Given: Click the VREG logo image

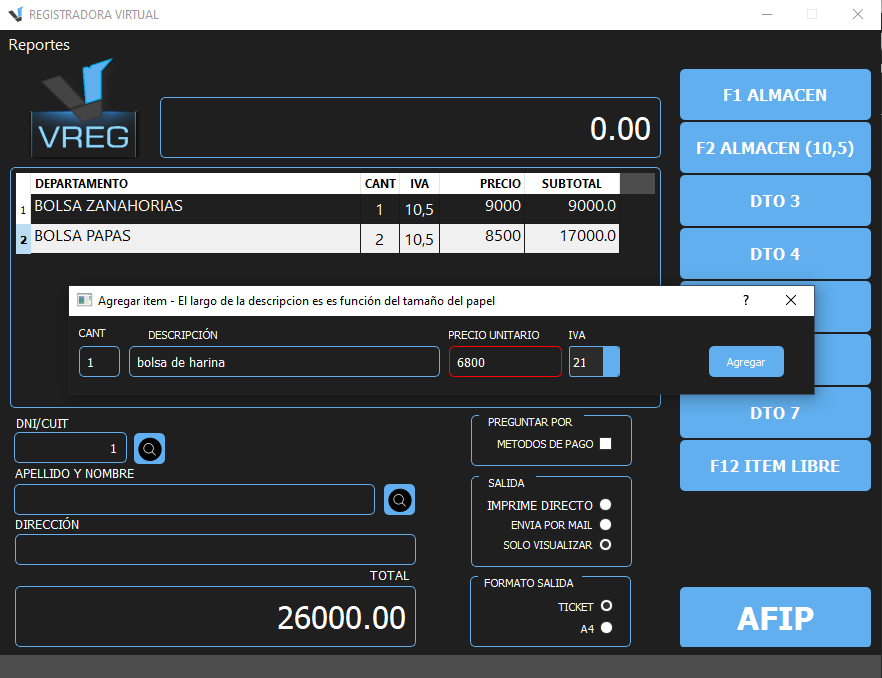Looking at the screenshot, I should pos(83,108).
